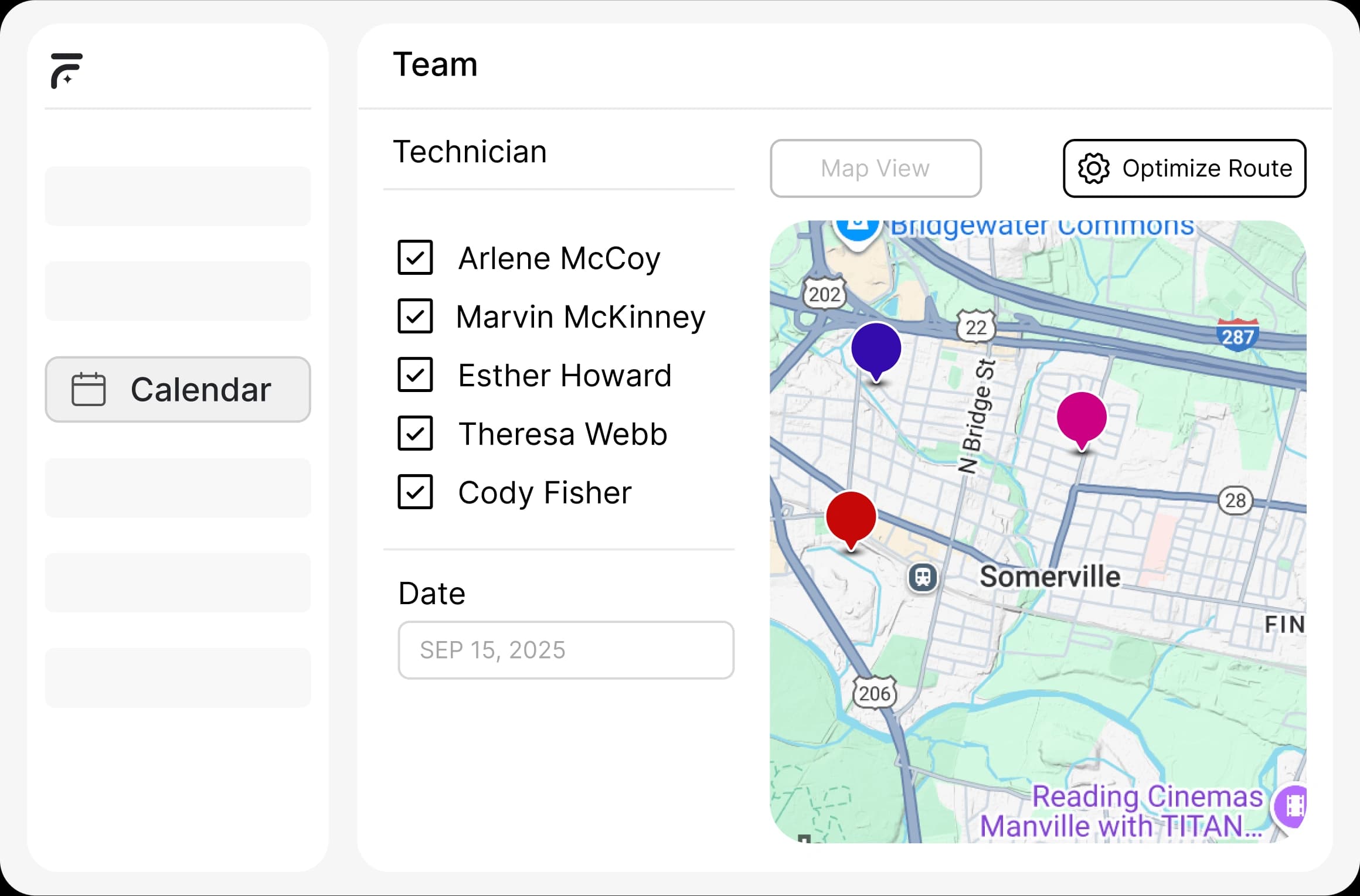Uncheck the Arlene McCoy checkbox
Screen dimensions: 1360x896
pyautogui.click(x=415, y=258)
